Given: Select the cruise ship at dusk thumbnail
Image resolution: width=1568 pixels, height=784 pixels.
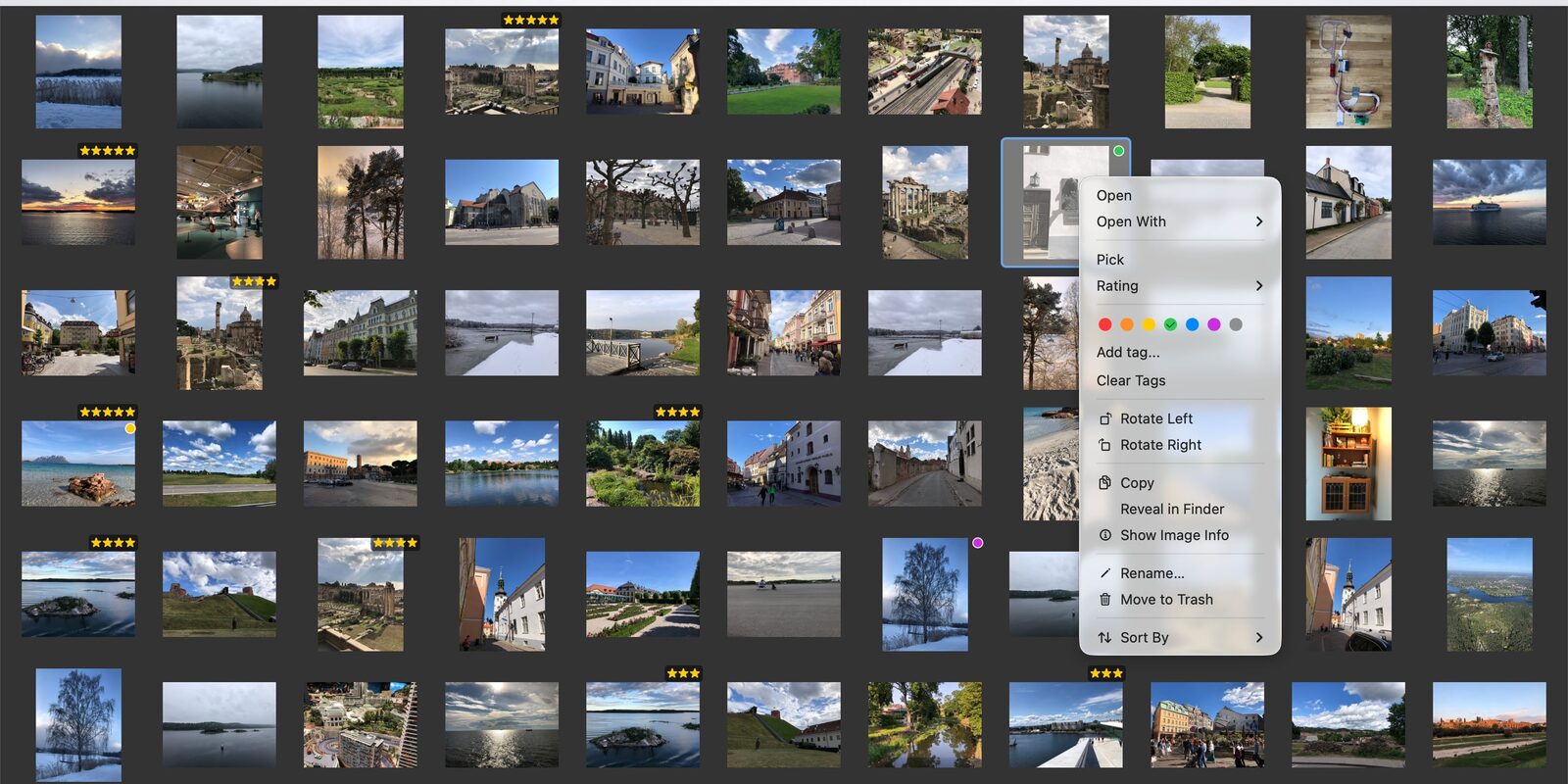Looking at the screenshot, I should click(x=1490, y=203).
